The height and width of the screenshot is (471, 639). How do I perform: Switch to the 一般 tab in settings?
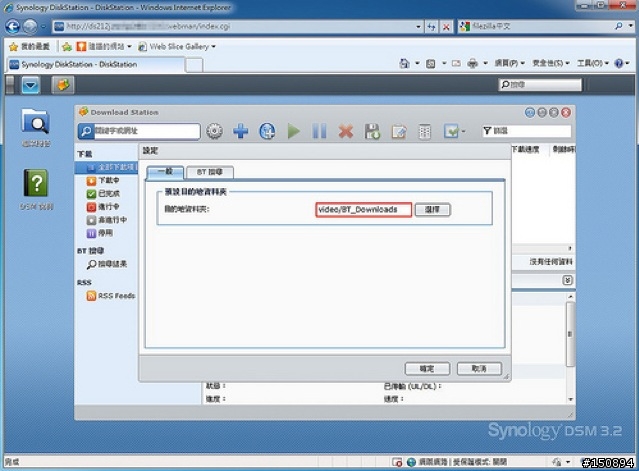pos(165,172)
